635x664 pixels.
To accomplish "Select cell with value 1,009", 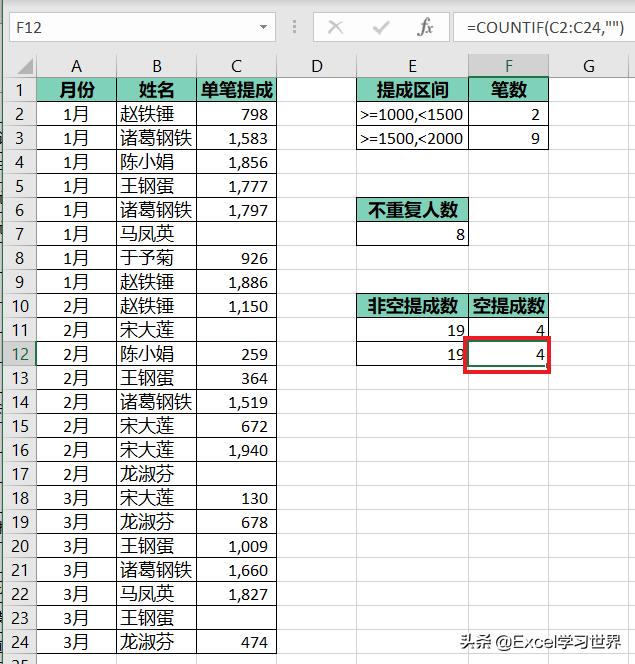I will [236, 546].
